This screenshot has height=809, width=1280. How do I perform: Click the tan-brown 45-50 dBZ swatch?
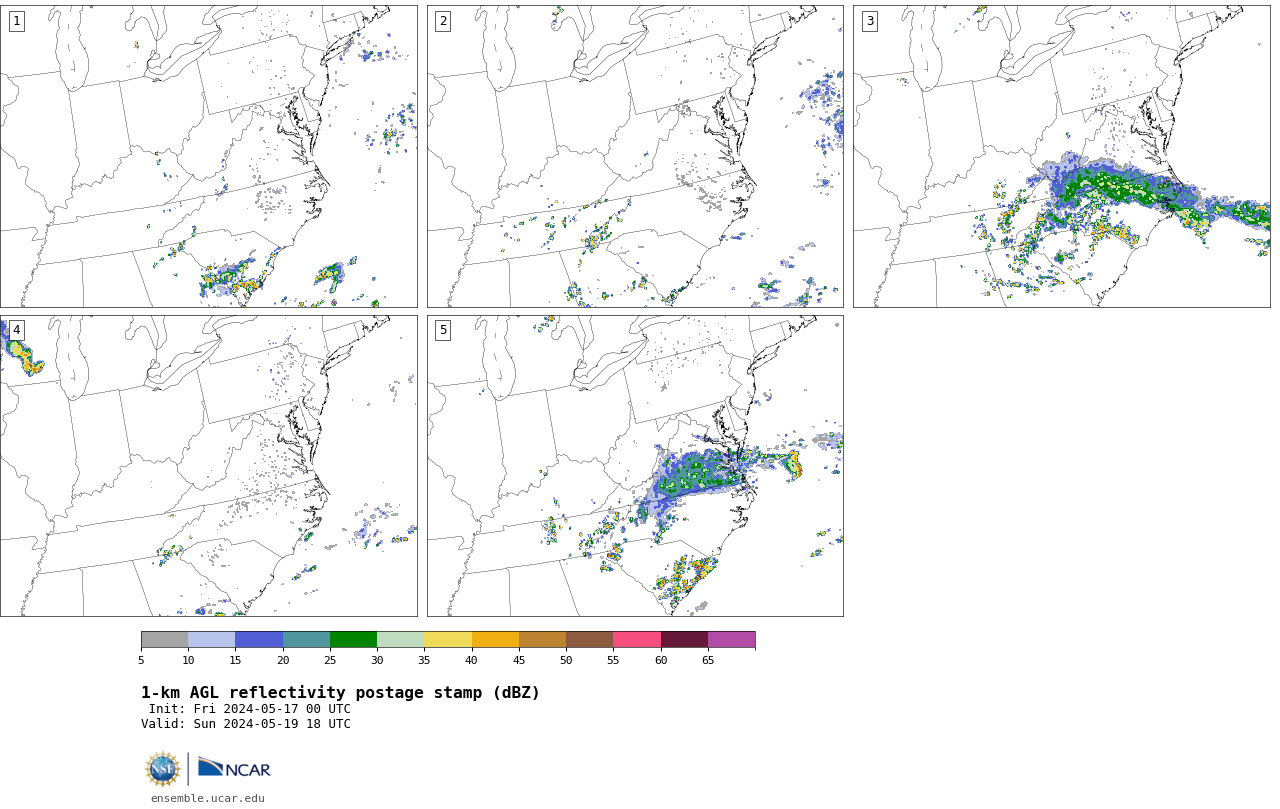pyautogui.click(x=543, y=640)
